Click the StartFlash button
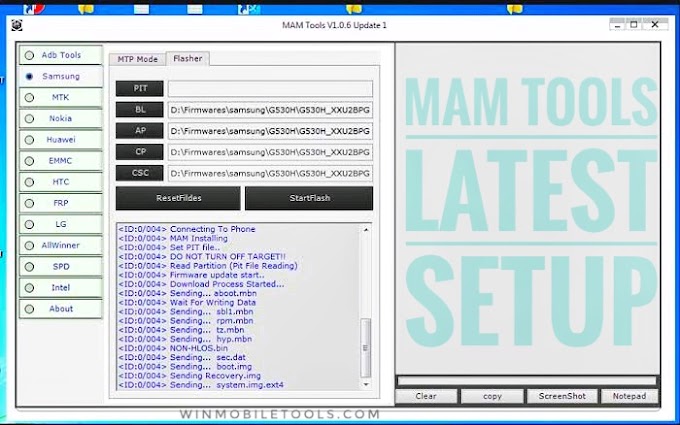The image size is (680, 425). [x=309, y=198]
